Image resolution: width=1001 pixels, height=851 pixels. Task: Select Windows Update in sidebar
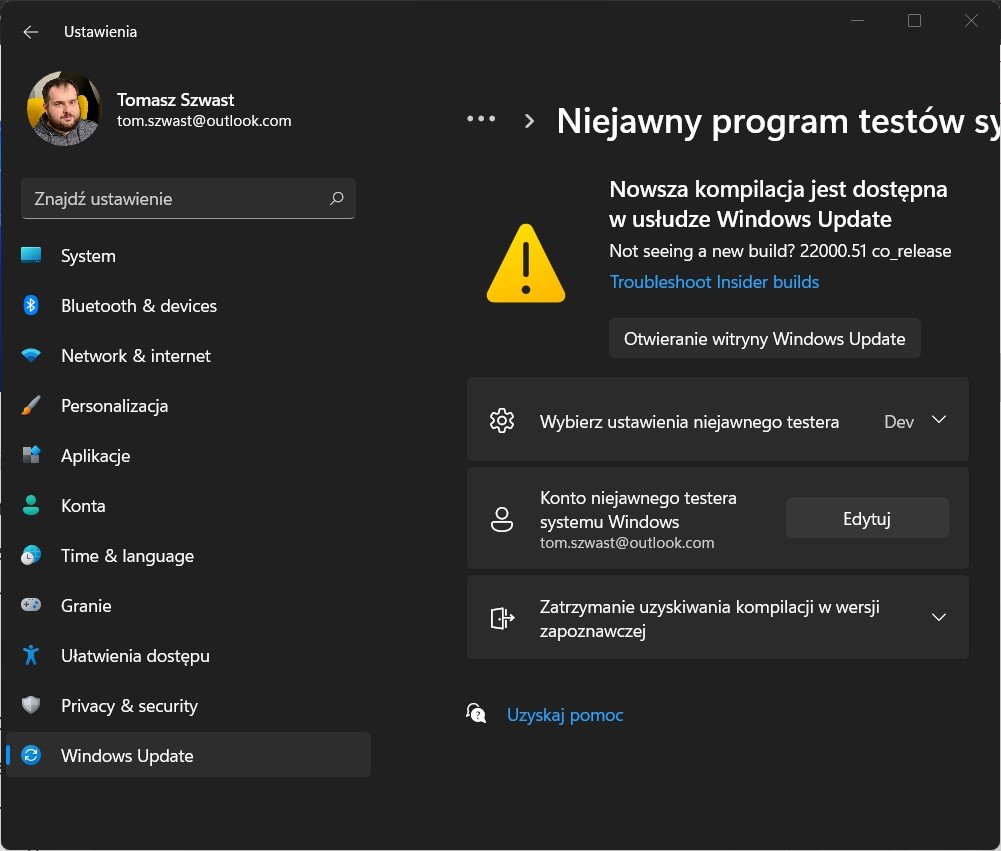(188, 755)
